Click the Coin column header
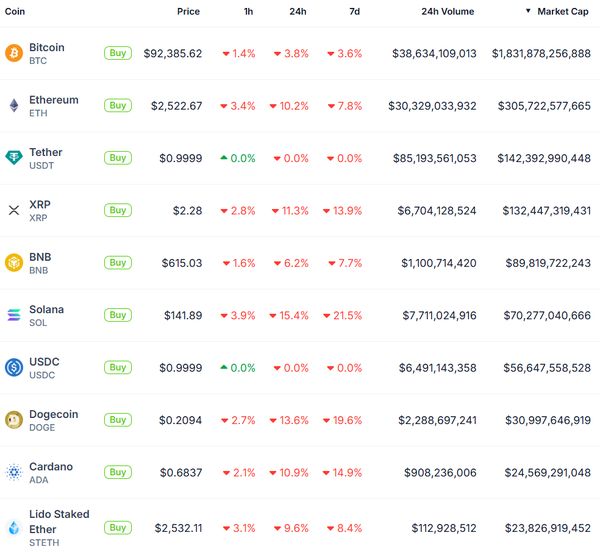Viewport: 600px width, 552px height. [15, 11]
